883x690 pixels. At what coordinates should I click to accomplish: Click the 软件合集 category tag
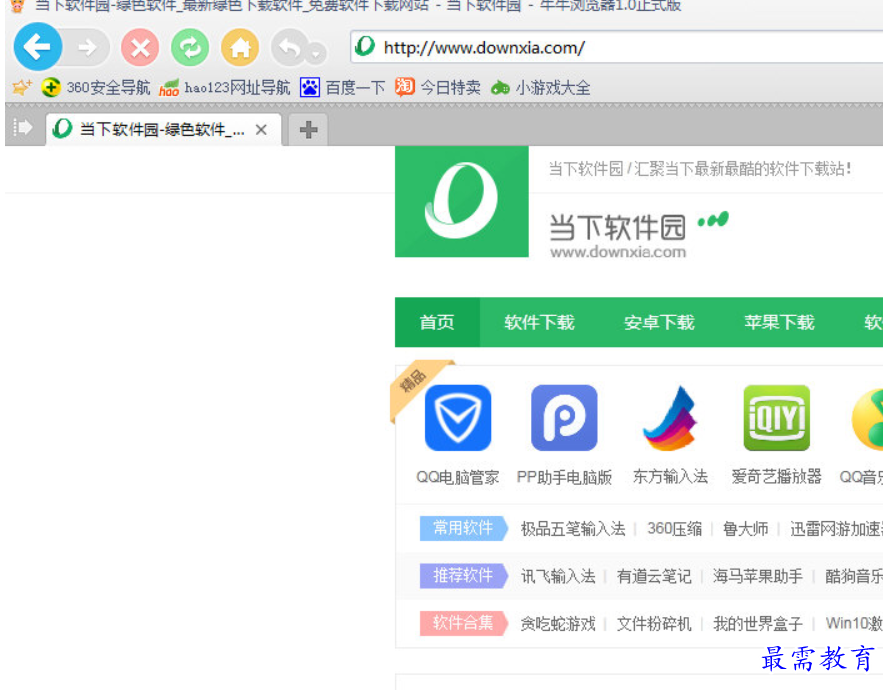coord(463,623)
